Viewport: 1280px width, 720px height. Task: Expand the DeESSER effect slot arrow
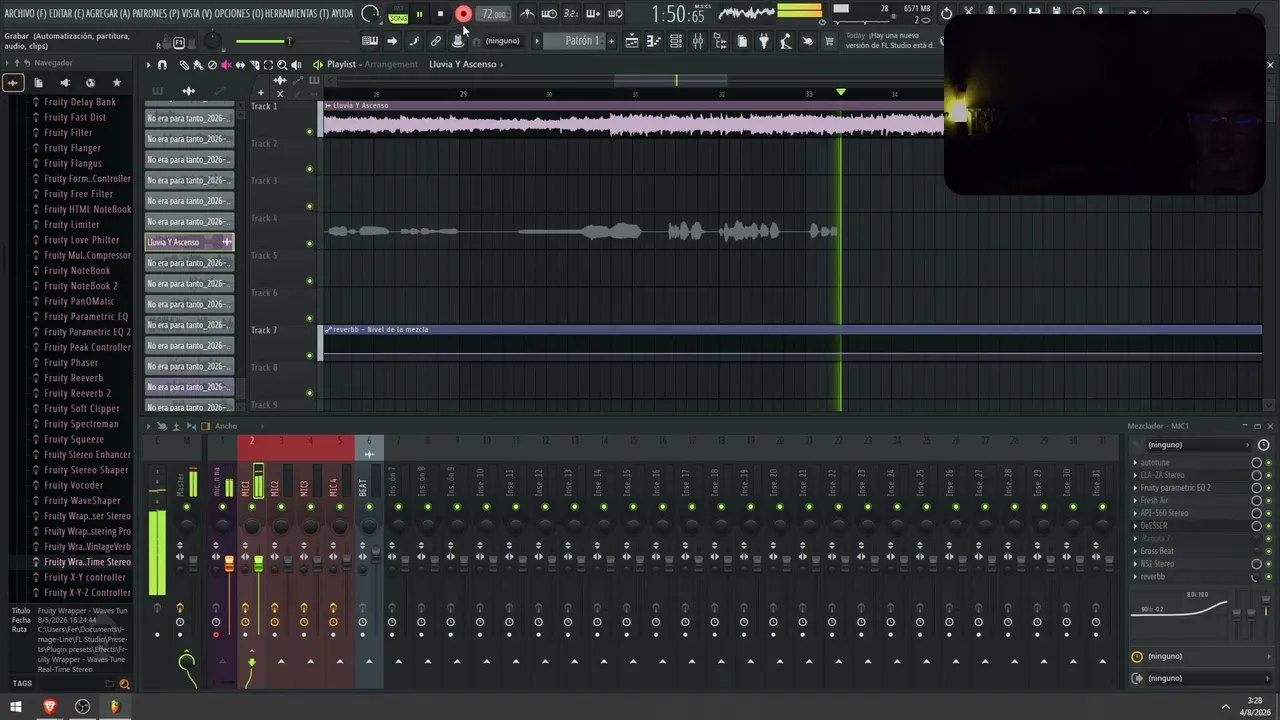[x=1135, y=526]
